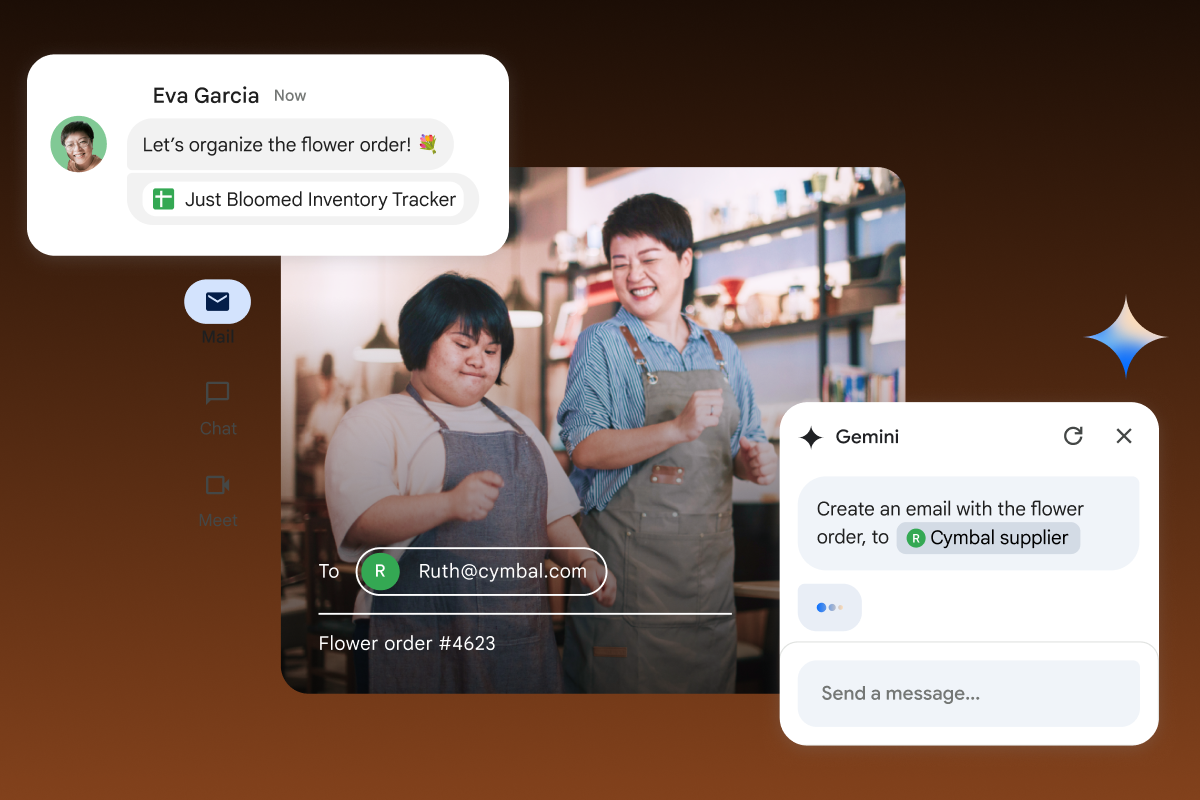Click the Flower order #4623 subject line
The width and height of the screenshot is (1200, 800).
(407, 643)
